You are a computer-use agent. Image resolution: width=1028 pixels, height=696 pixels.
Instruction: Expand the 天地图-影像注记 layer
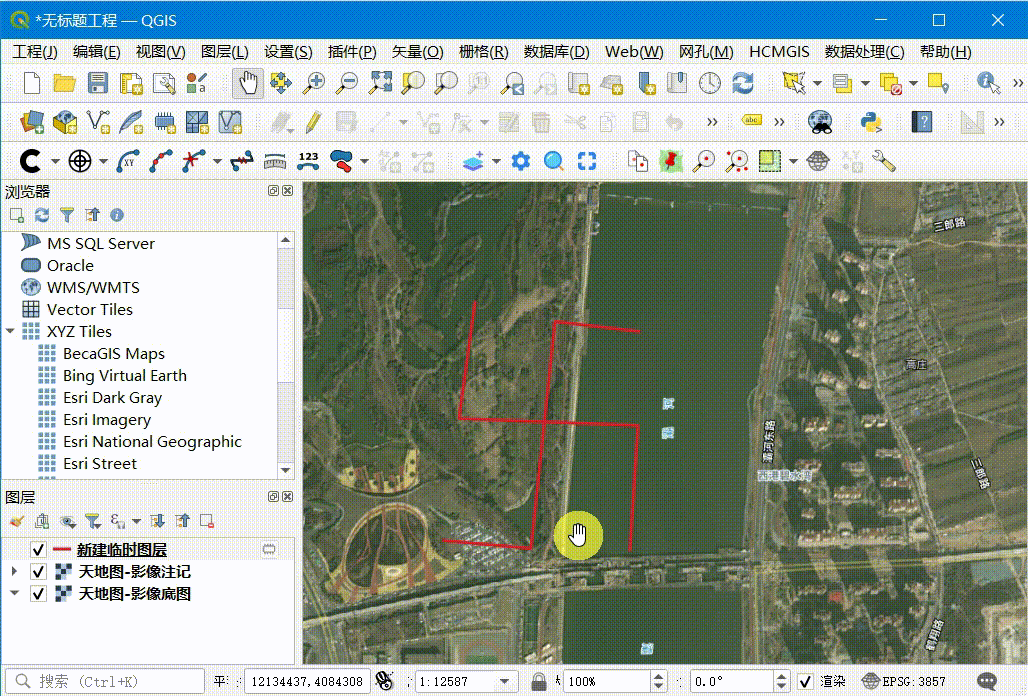14,571
